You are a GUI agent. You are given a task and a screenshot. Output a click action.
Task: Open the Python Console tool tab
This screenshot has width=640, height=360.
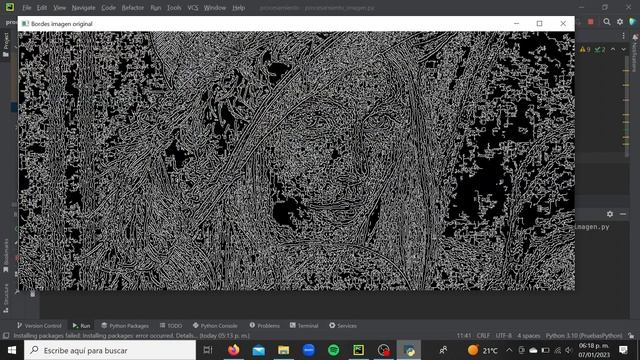(x=215, y=326)
